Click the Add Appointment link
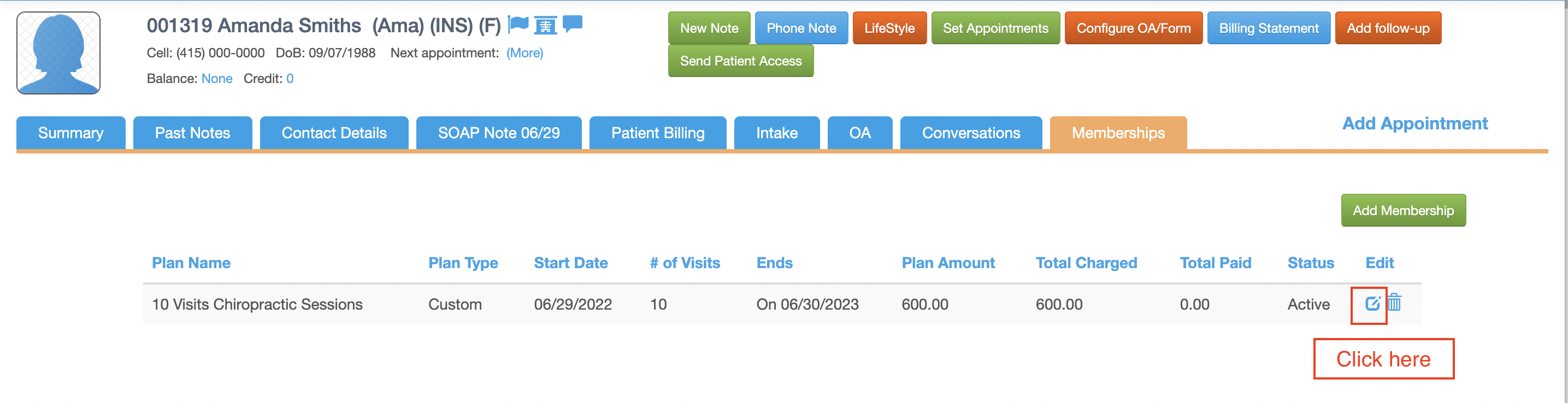1568x403 pixels. pos(1414,123)
